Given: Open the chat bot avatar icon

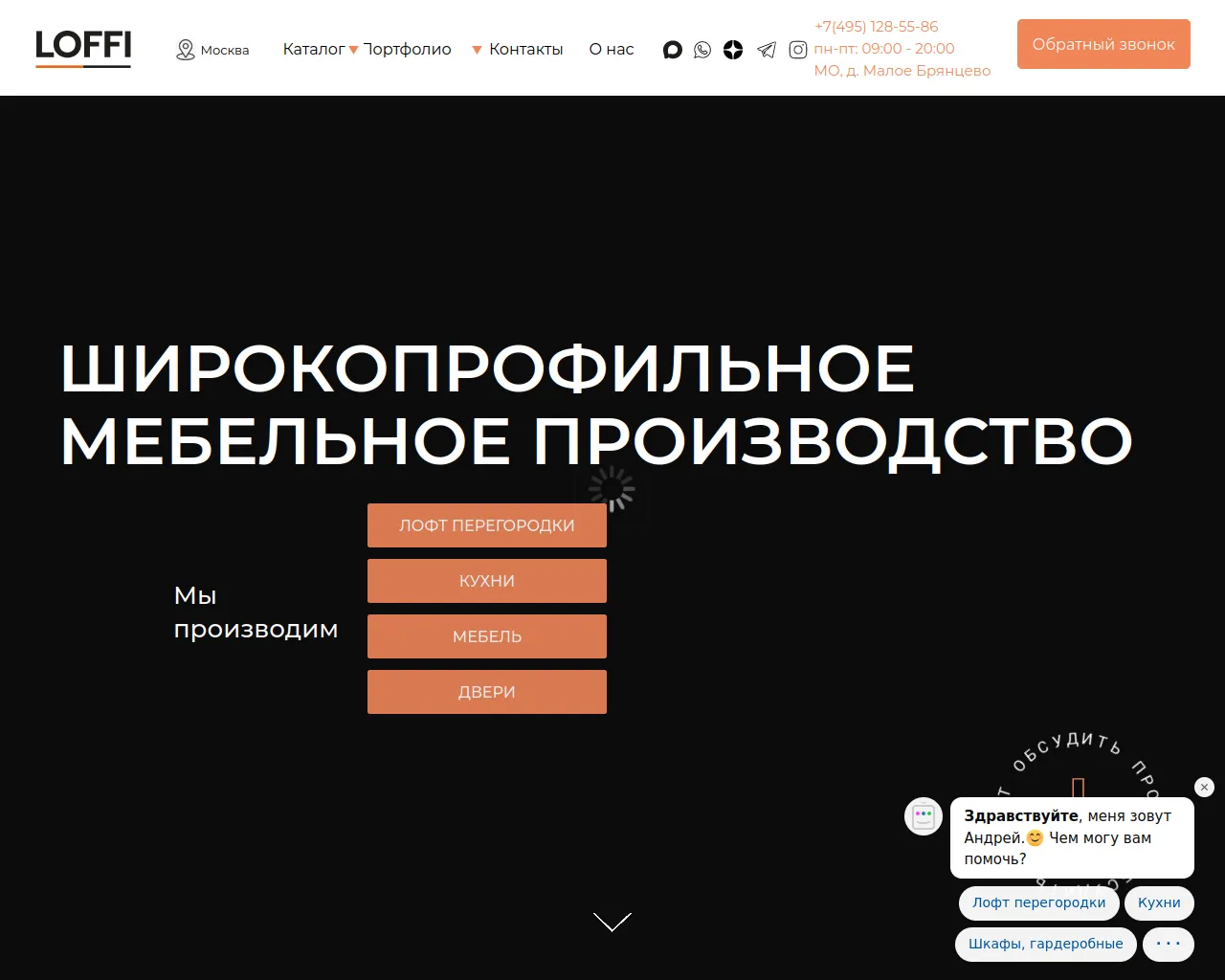Looking at the screenshot, I should (923, 816).
